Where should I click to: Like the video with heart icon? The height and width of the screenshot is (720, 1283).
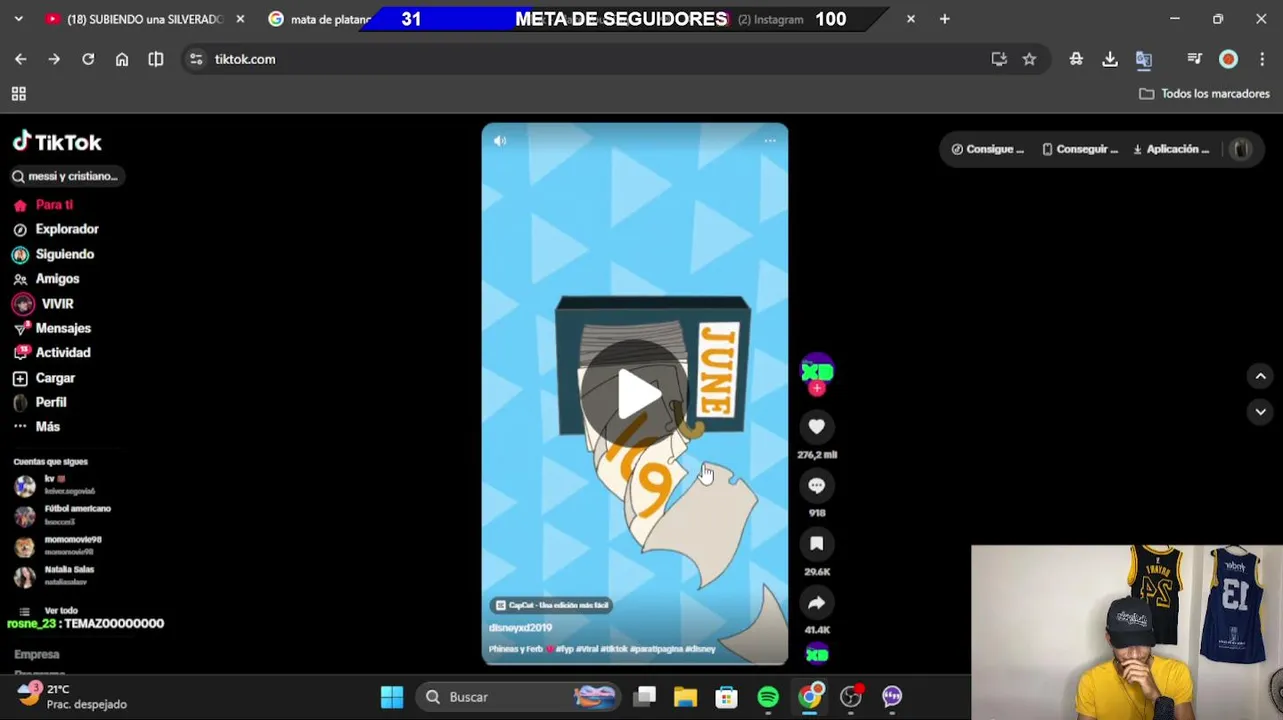817,427
